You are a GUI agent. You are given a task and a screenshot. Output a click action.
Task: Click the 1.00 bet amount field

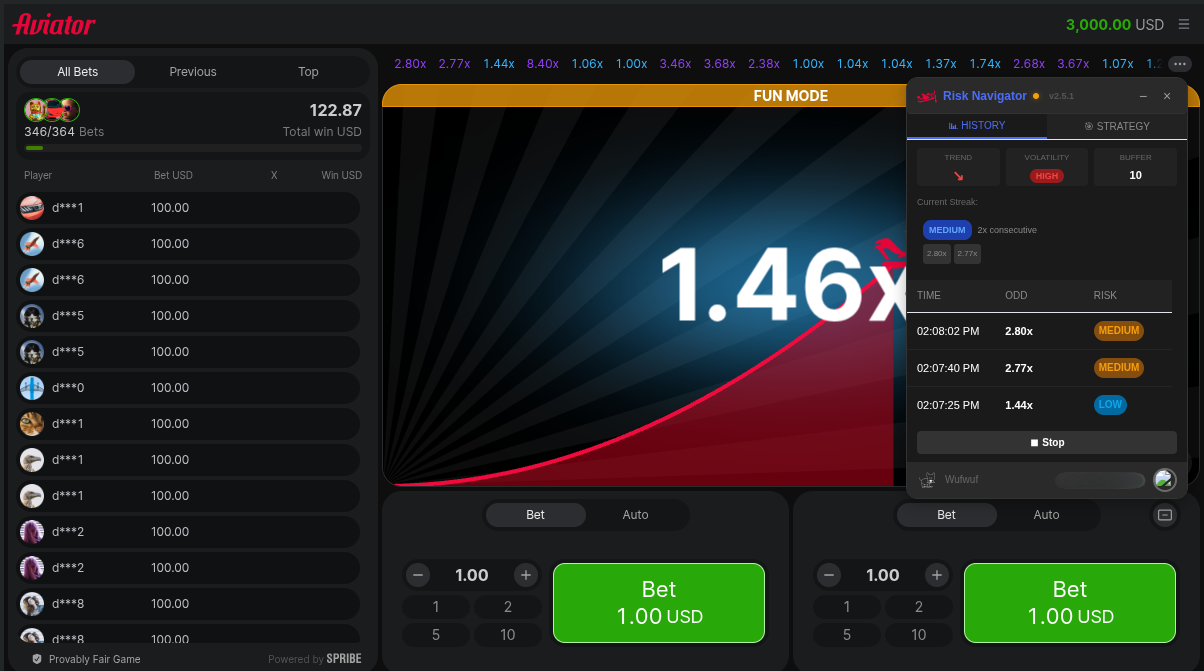pyautogui.click(x=471, y=575)
